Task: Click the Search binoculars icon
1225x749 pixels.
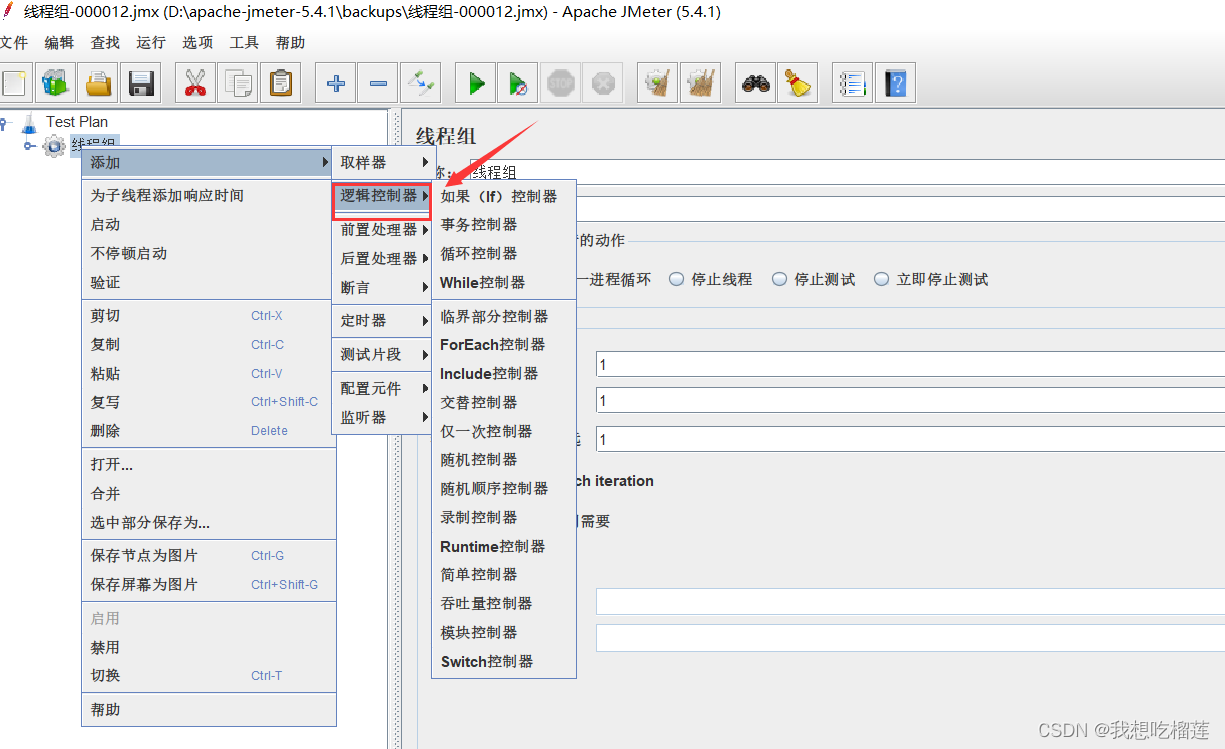Action: click(x=755, y=83)
